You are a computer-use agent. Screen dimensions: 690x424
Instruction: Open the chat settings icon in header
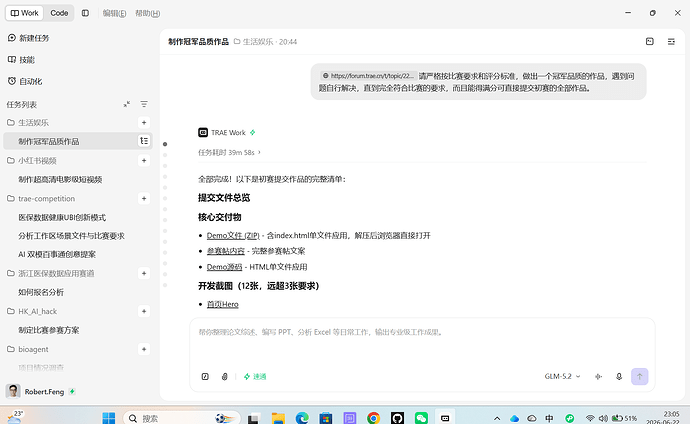[671, 41]
